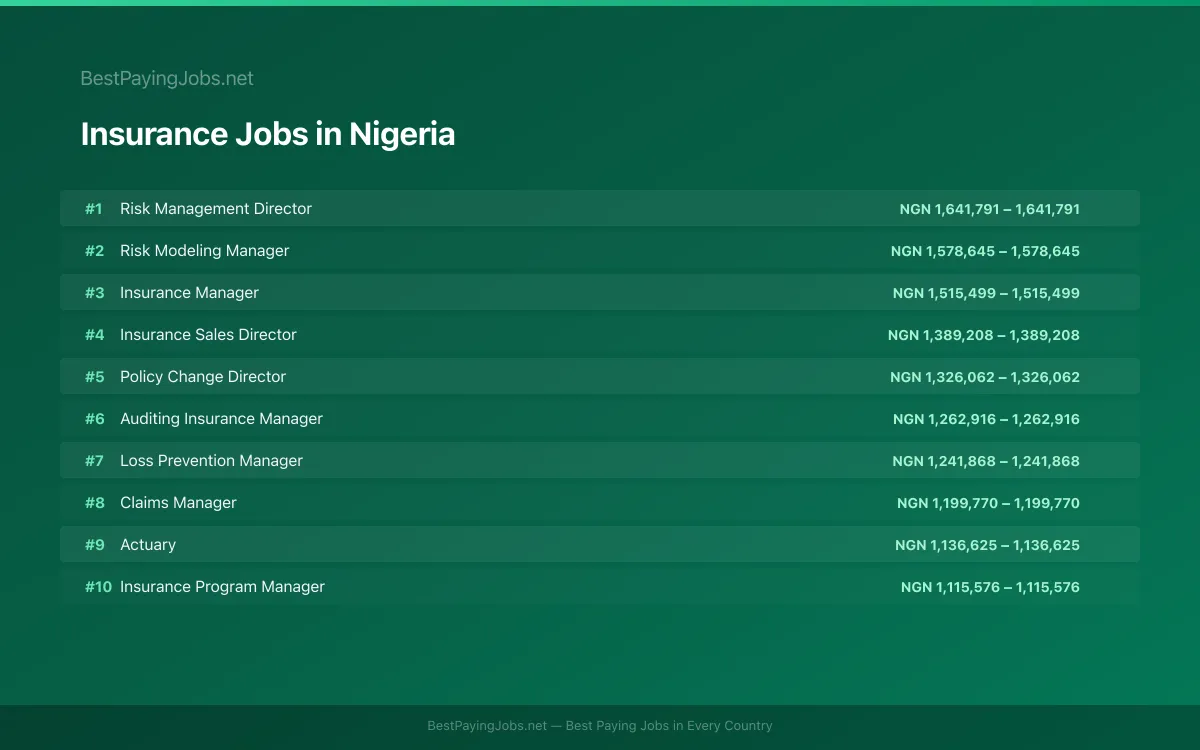Select the Risk Modeling Manager job title
The image size is (1200, 750).
click(204, 250)
